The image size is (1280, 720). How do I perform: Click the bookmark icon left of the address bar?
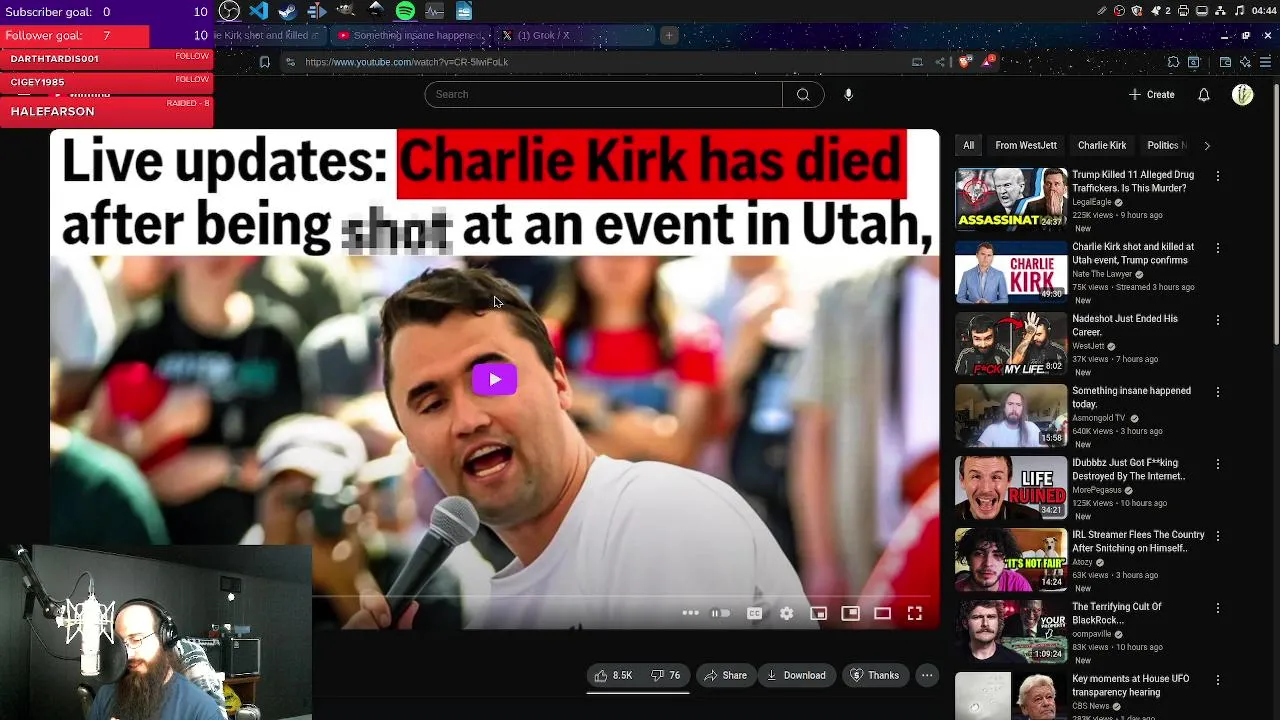(265, 62)
